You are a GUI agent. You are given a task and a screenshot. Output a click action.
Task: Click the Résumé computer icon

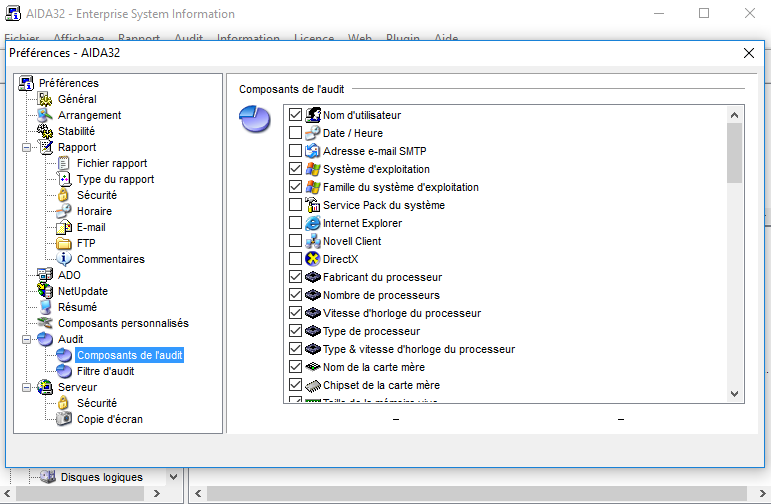45,307
